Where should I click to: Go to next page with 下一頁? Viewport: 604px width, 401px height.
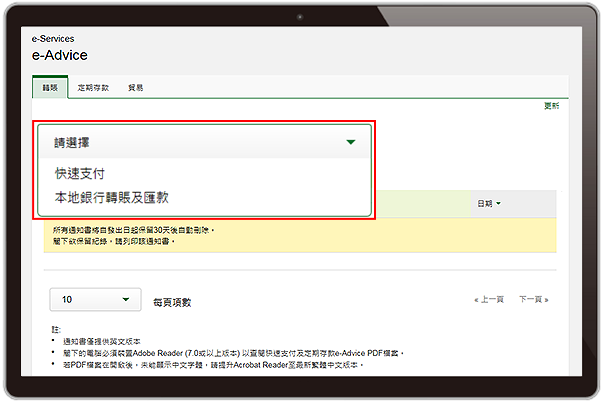click(534, 299)
